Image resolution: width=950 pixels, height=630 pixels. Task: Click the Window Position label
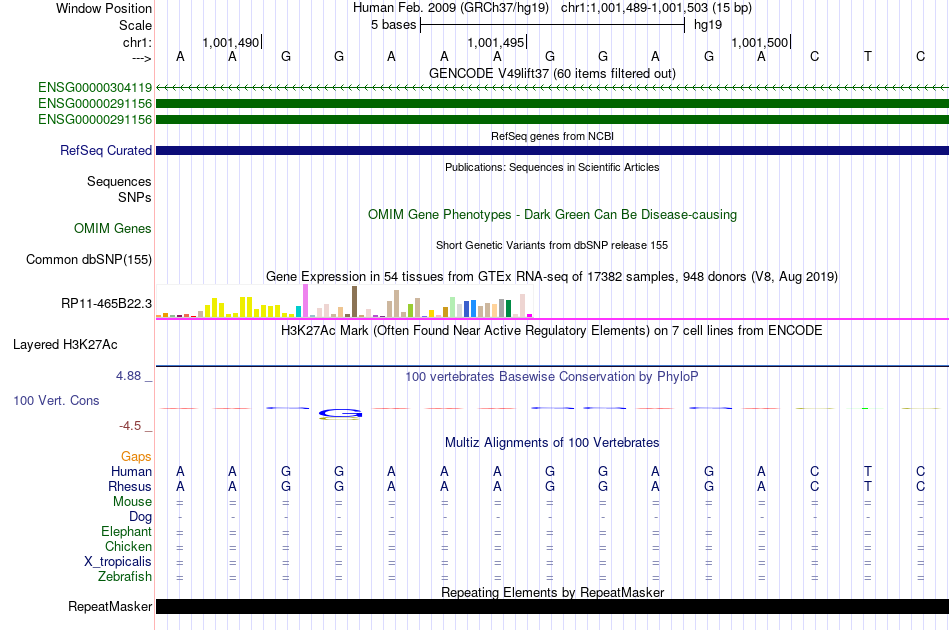(104, 8)
